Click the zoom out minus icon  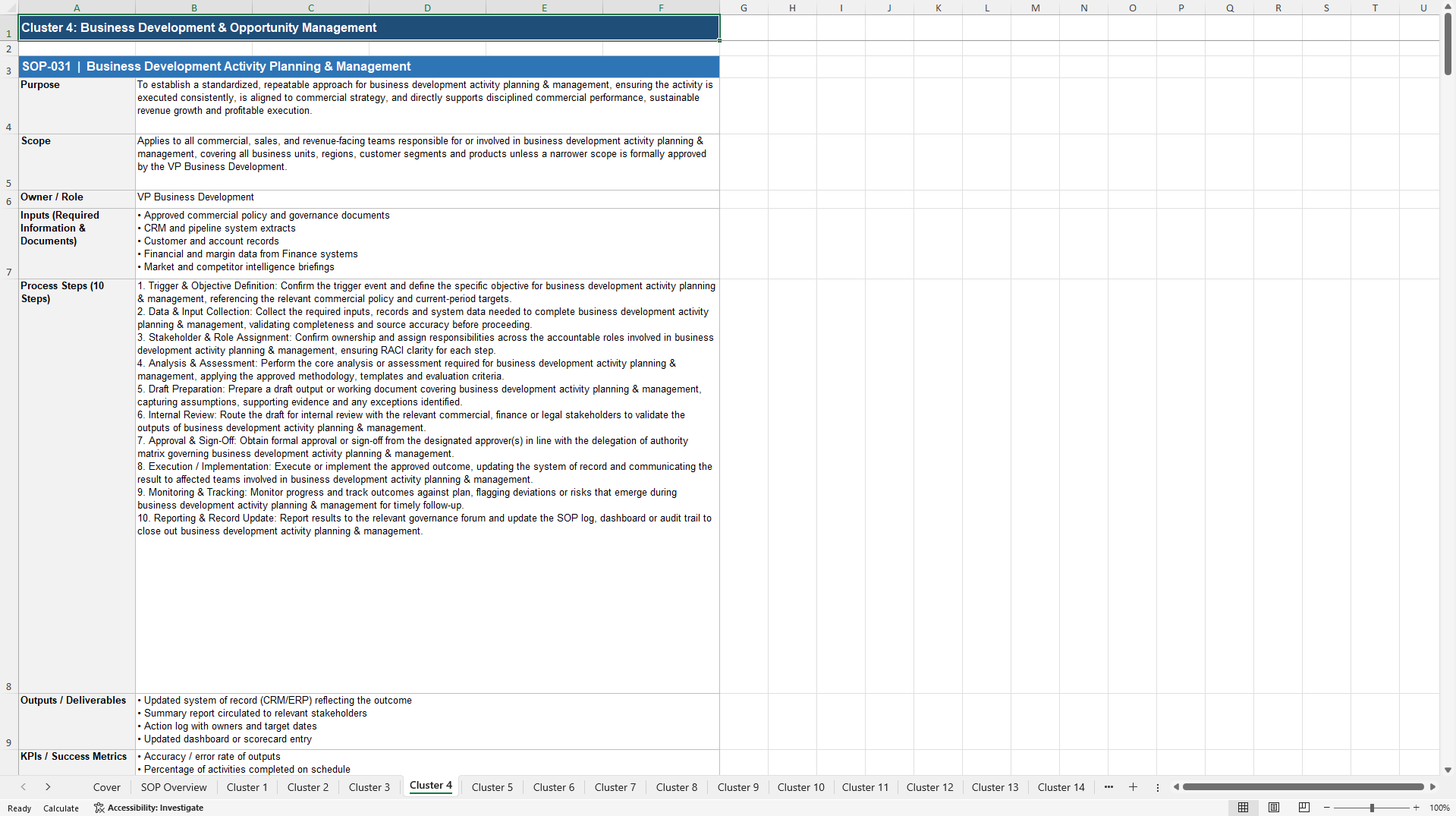tap(1327, 808)
